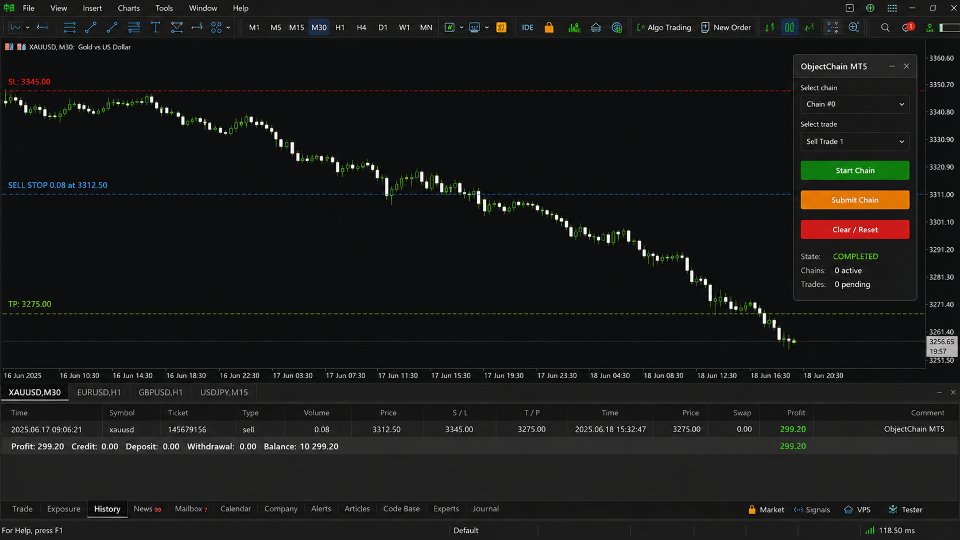
Task: Open the Tools menu
Action: [164, 8]
